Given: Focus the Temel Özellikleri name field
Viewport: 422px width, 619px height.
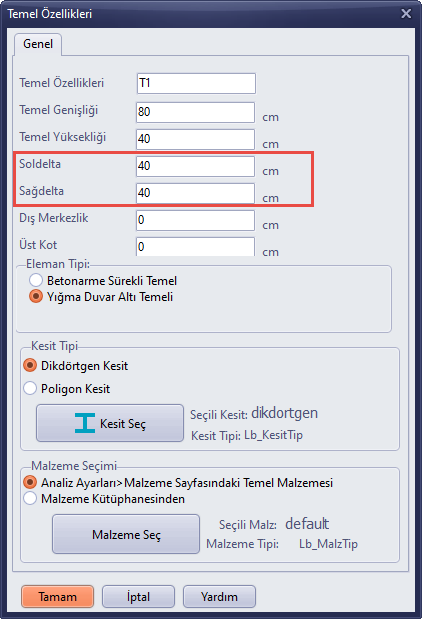Looking at the screenshot, I should pos(196,83).
